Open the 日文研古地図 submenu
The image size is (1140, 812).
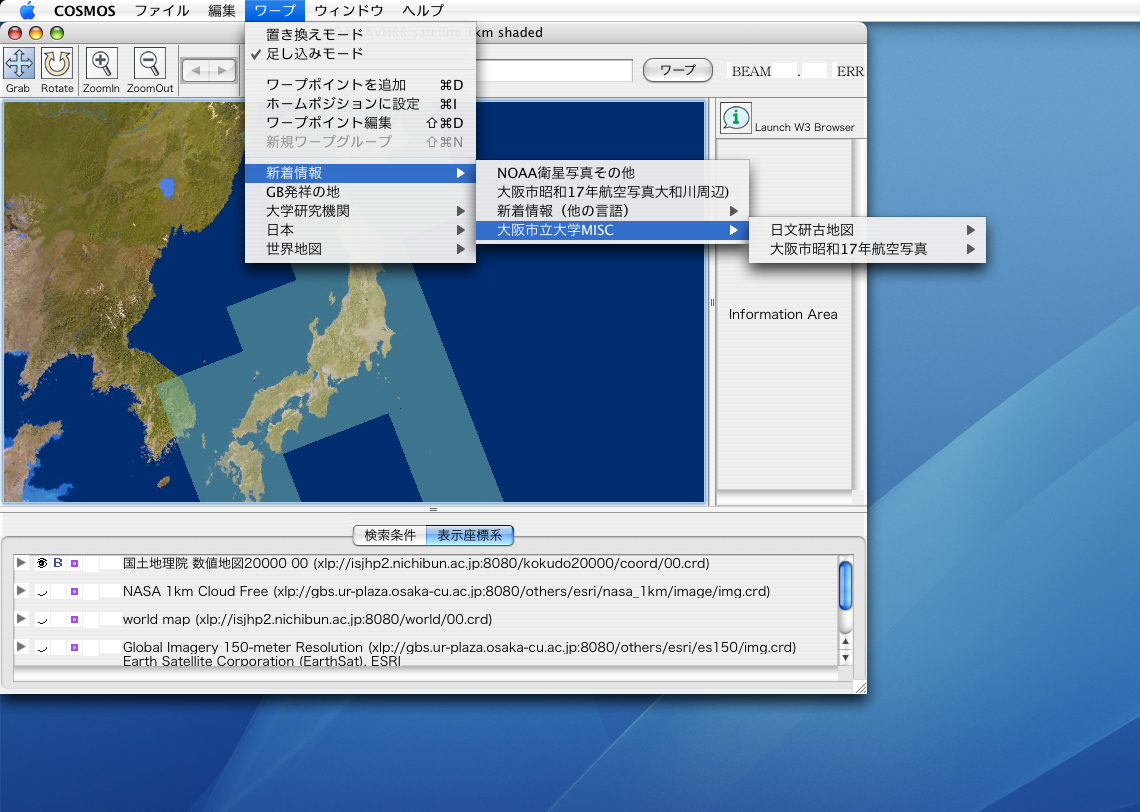pos(867,230)
